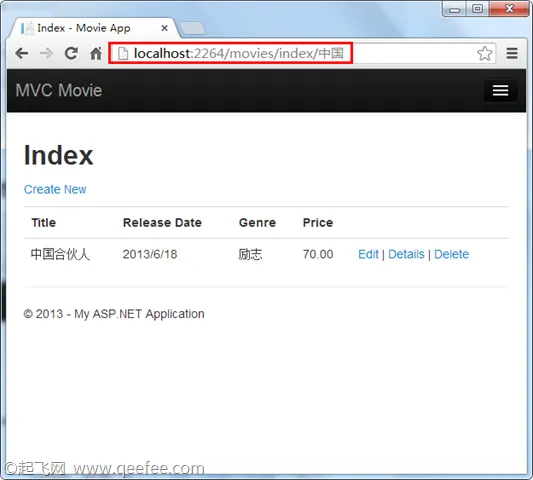Image resolution: width=533 pixels, height=480 pixels.
Task: Open the Create New link
Action: click(x=55, y=189)
